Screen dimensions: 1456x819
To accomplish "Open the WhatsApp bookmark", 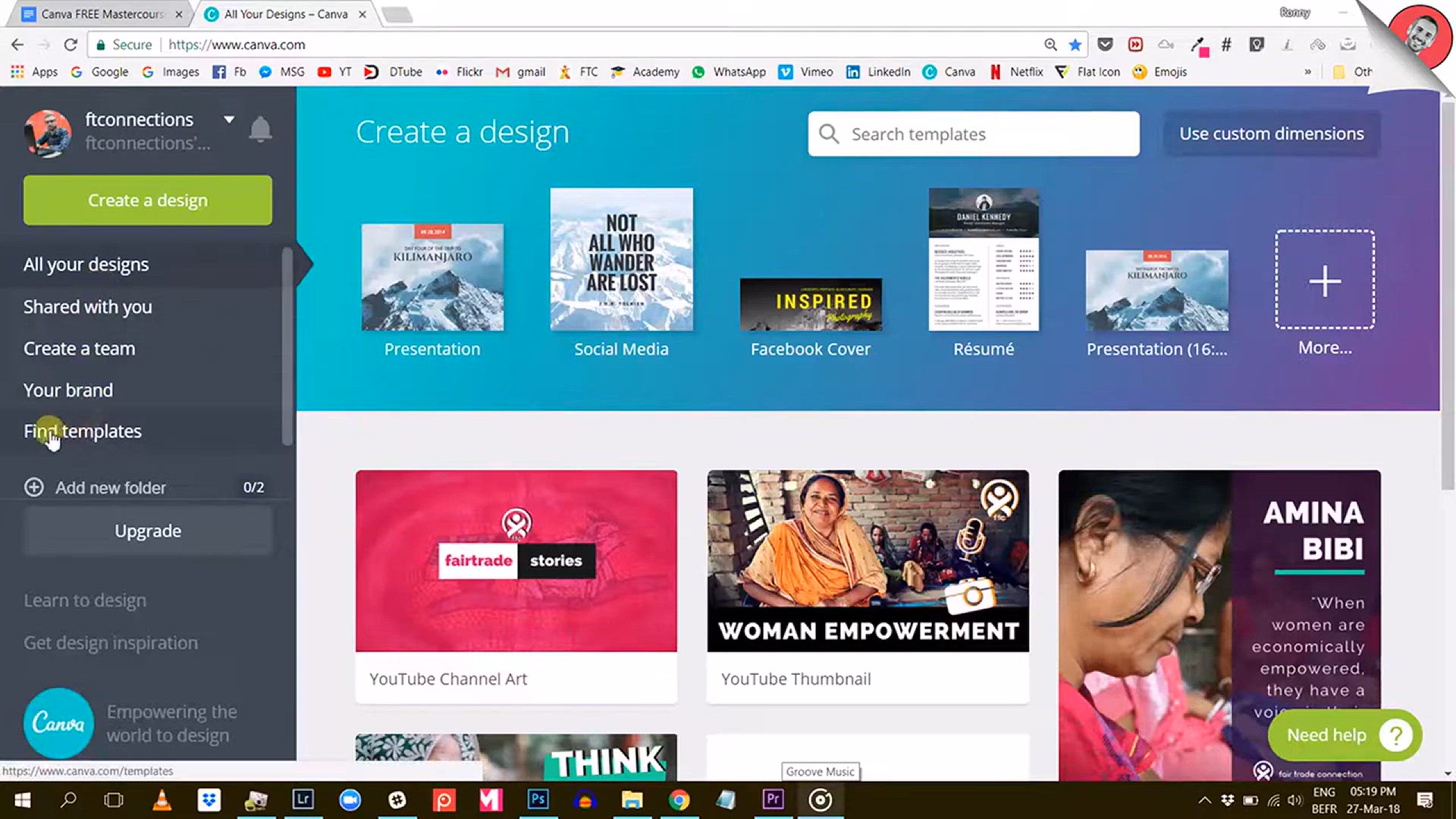I will pyautogui.click(x=729, y=72).
